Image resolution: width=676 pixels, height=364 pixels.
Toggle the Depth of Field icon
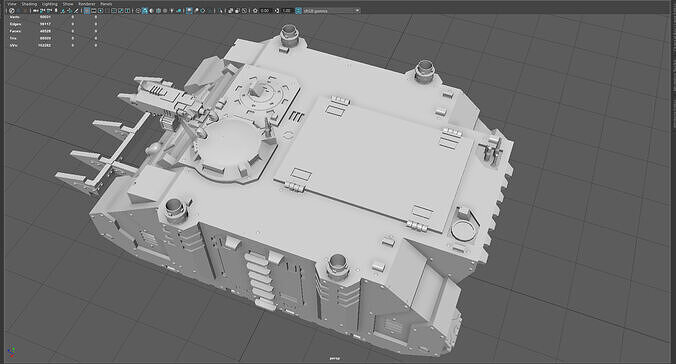click(x=210, y=11)
